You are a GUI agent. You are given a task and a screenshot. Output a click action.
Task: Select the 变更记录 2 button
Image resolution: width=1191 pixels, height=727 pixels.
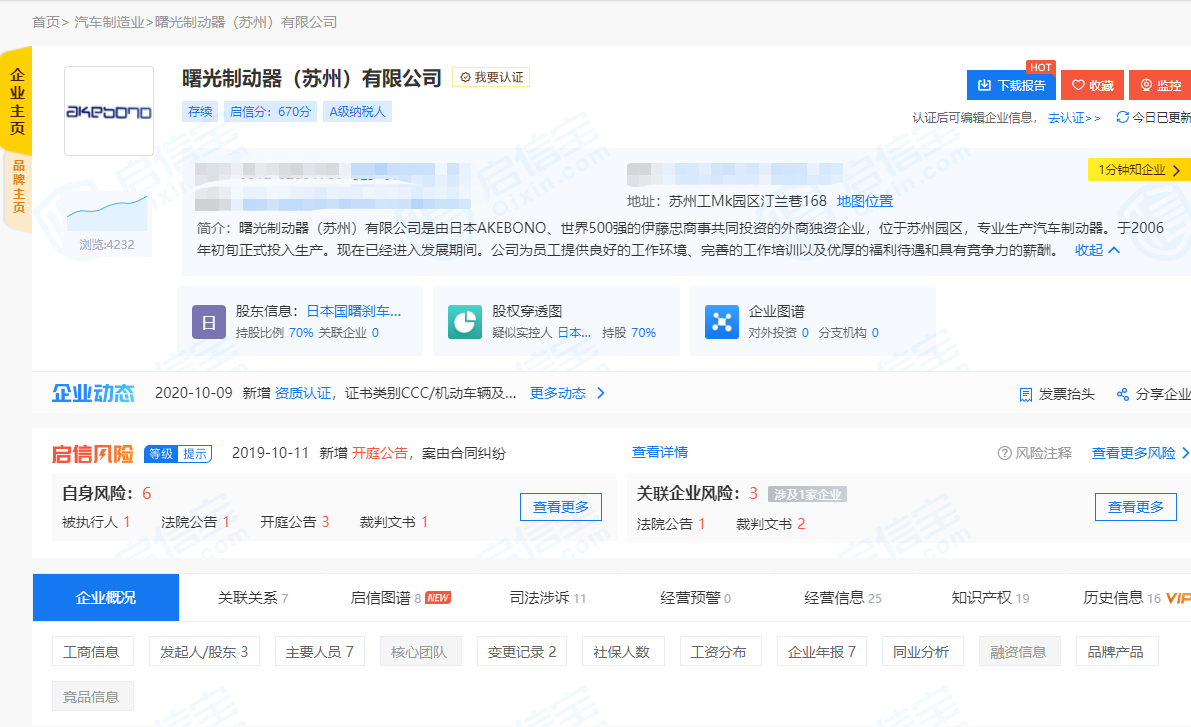point(522,652)
